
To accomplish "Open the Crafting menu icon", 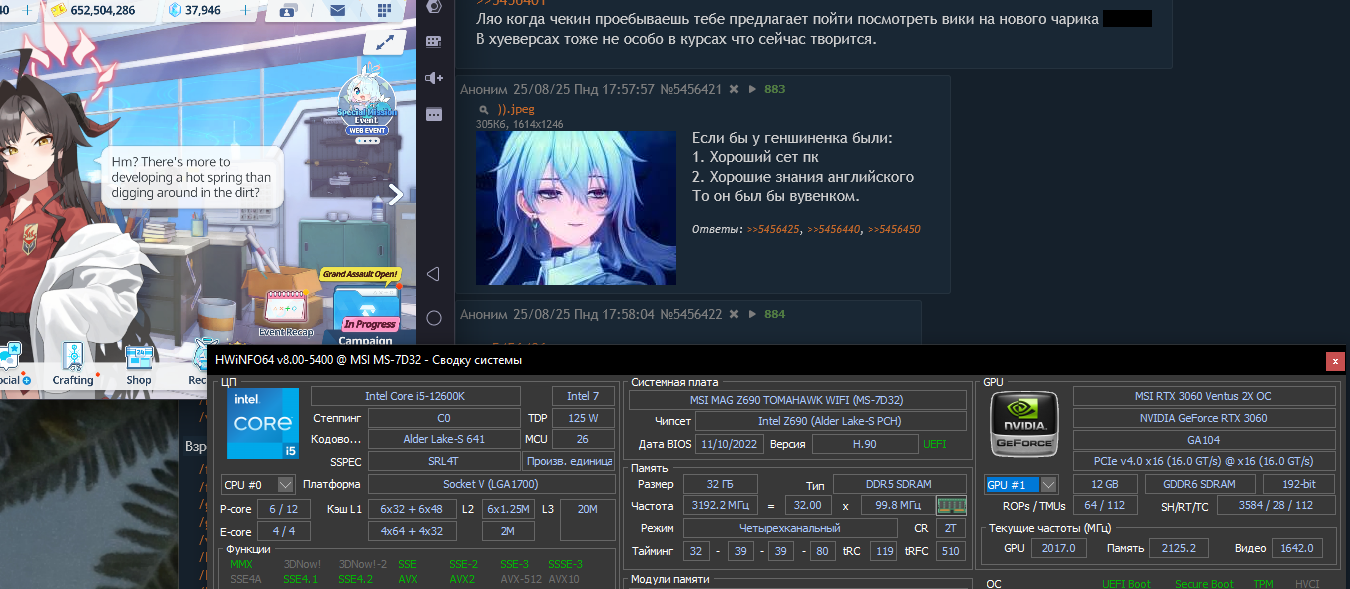I will [73, 364].
